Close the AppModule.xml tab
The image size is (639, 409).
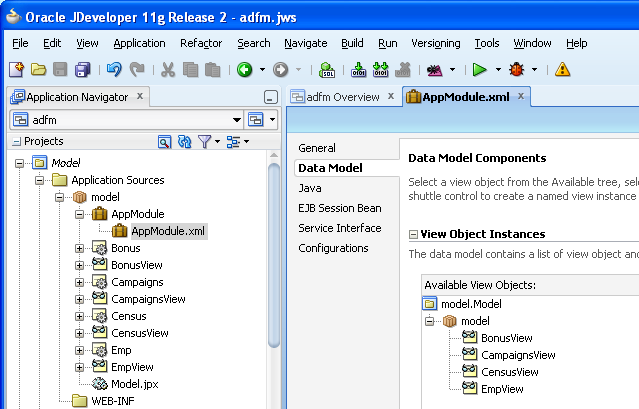pos(521,96)
